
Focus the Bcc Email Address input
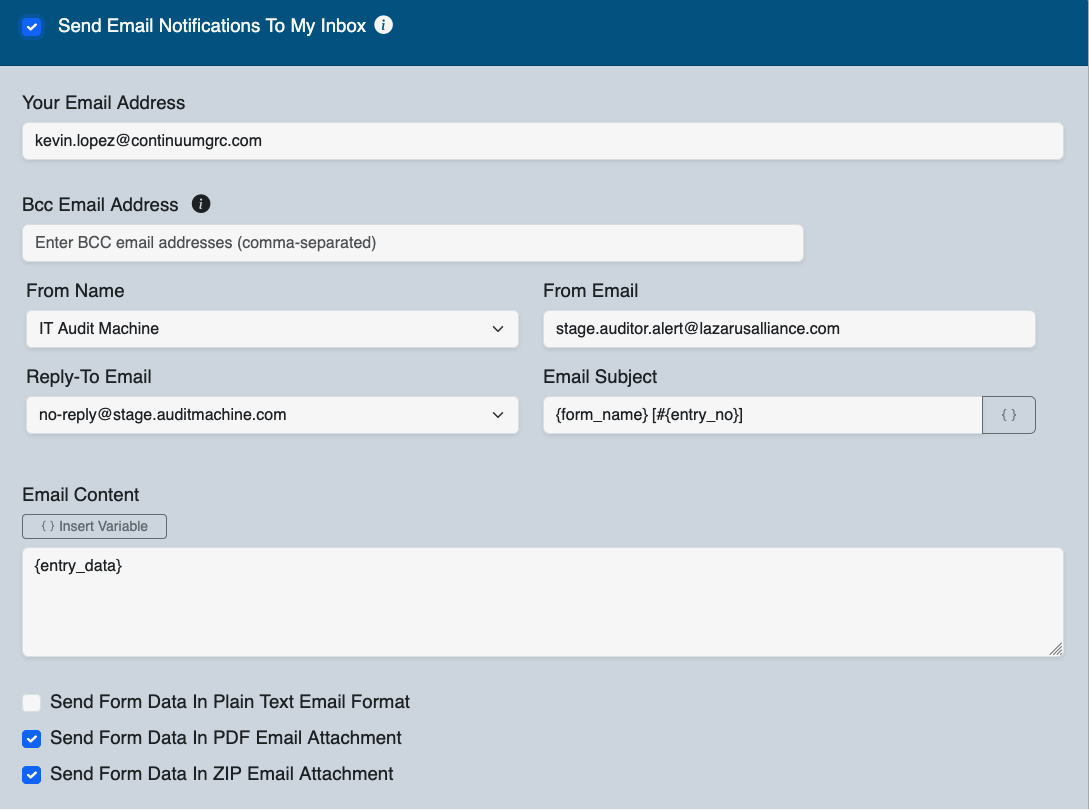coord(412,243)
